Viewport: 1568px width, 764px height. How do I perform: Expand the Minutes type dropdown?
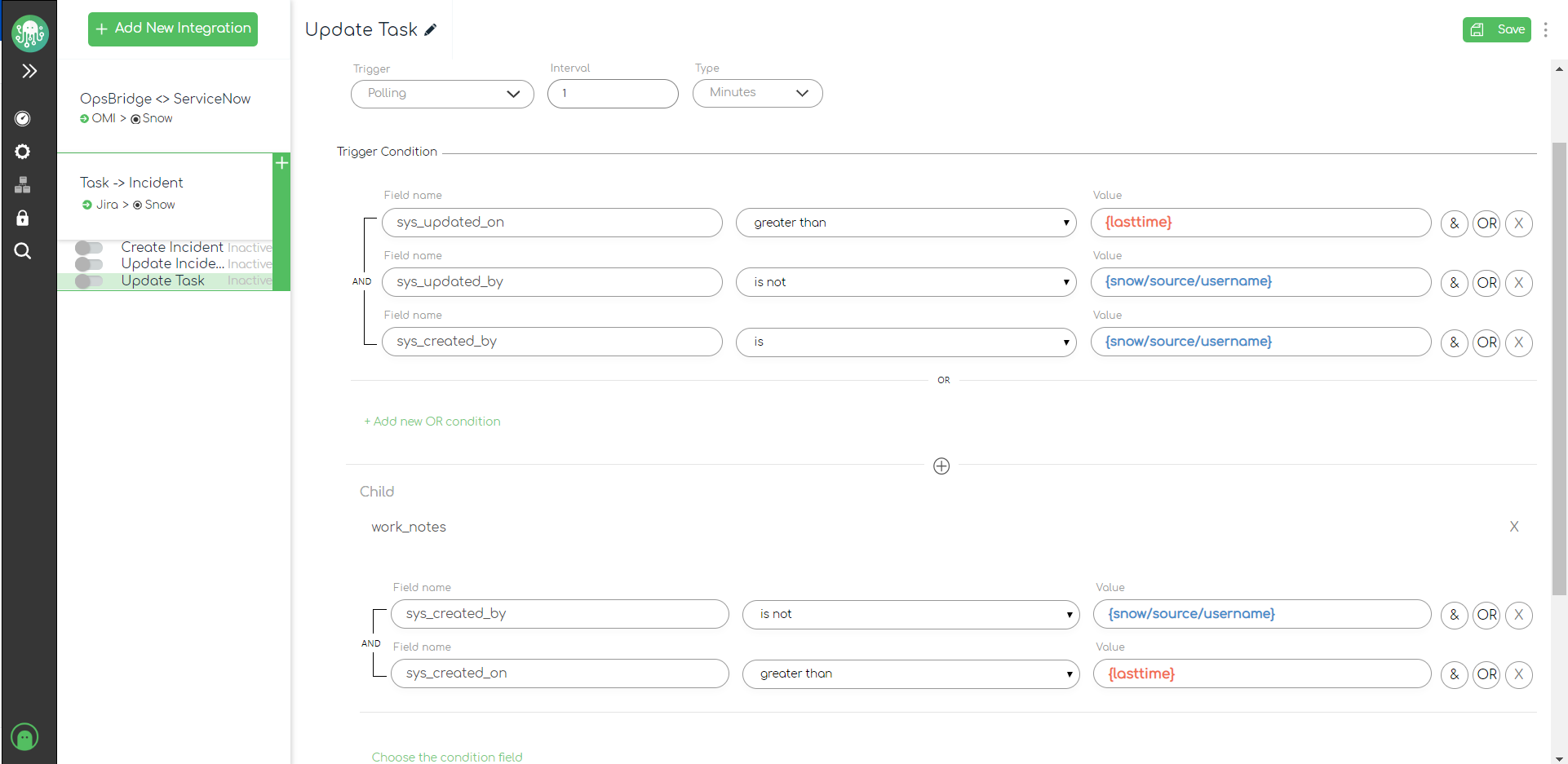click(757, 93)
